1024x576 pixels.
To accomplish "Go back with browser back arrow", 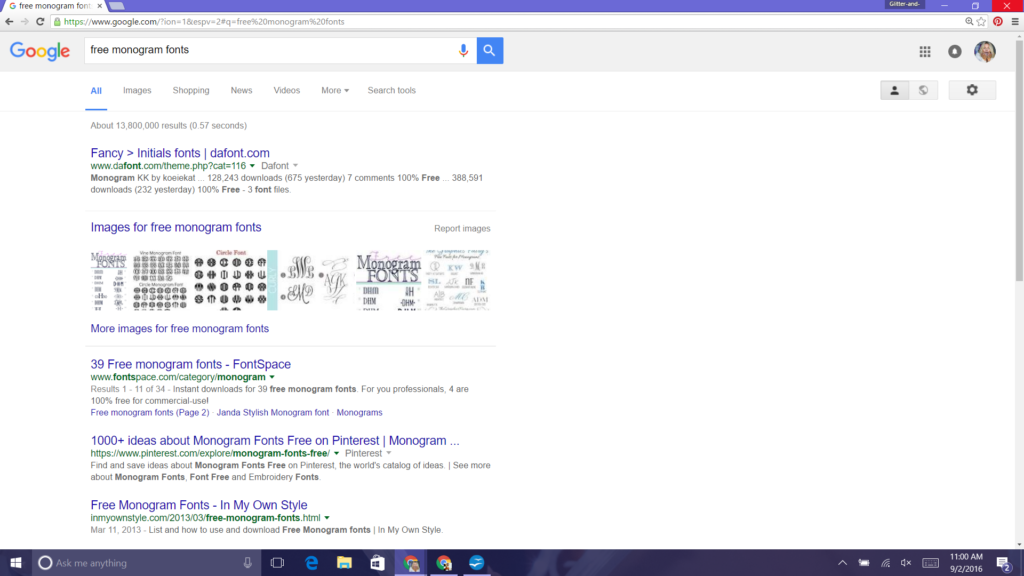I will coord(9,22).
